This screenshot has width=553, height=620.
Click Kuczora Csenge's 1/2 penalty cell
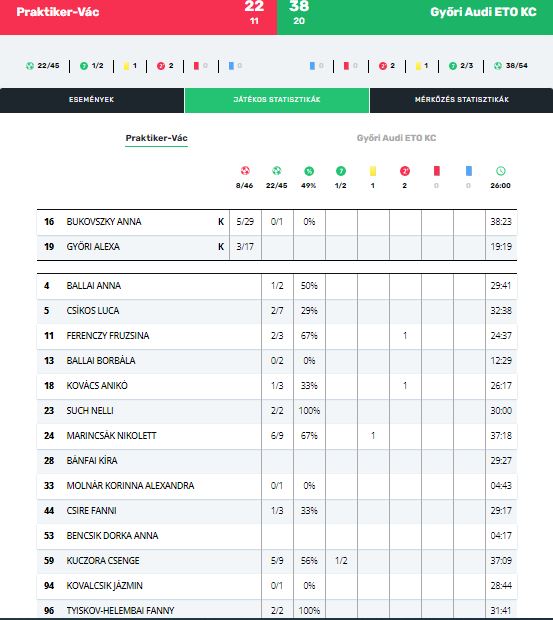(x=341, y=561)
